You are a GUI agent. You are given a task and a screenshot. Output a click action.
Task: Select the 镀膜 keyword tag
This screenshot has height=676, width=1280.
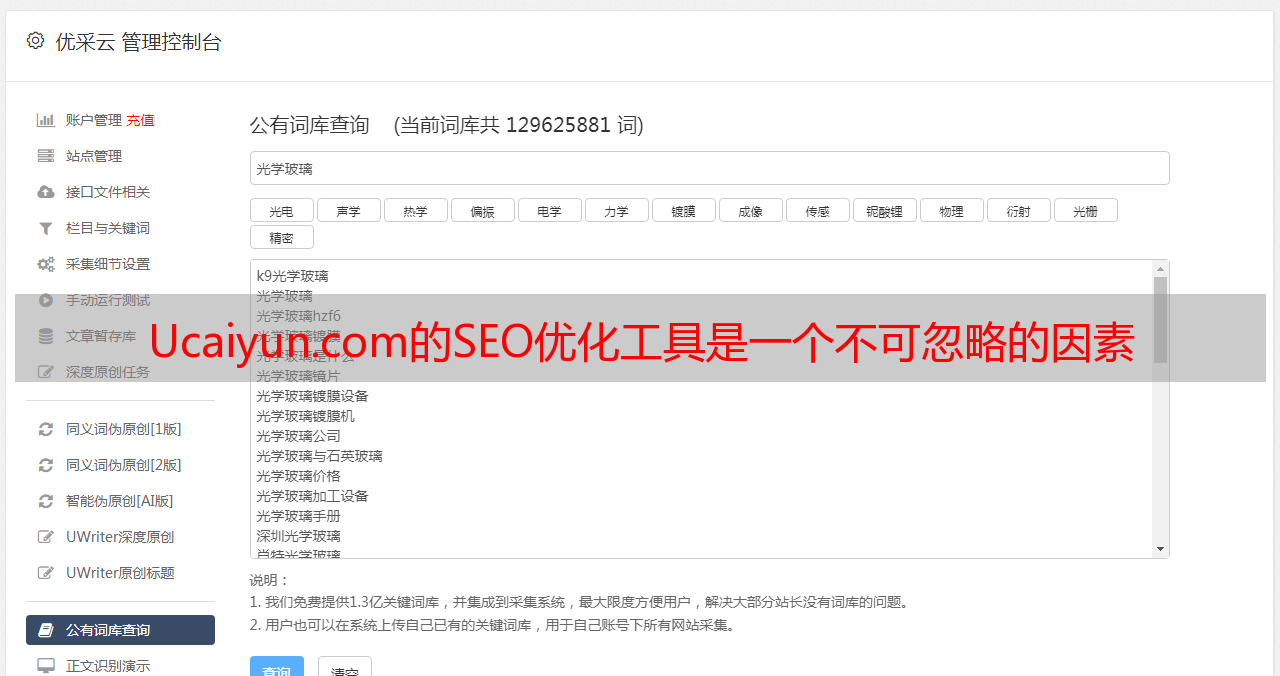pos(684,210)
